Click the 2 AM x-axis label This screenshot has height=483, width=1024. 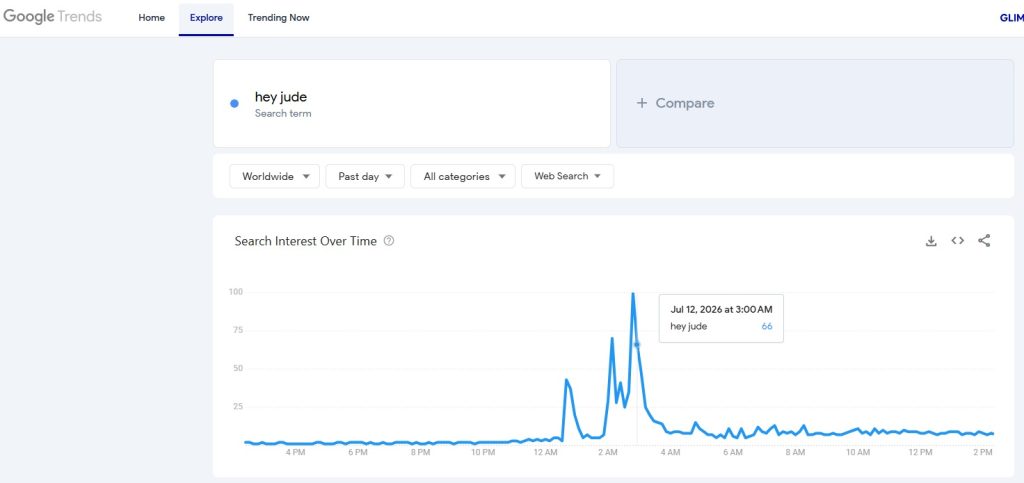click(608, 452)
